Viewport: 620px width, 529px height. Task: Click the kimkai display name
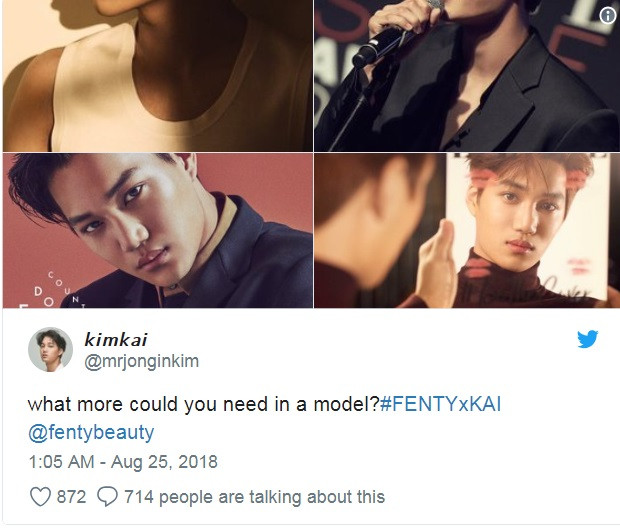(x=116, y=340)
